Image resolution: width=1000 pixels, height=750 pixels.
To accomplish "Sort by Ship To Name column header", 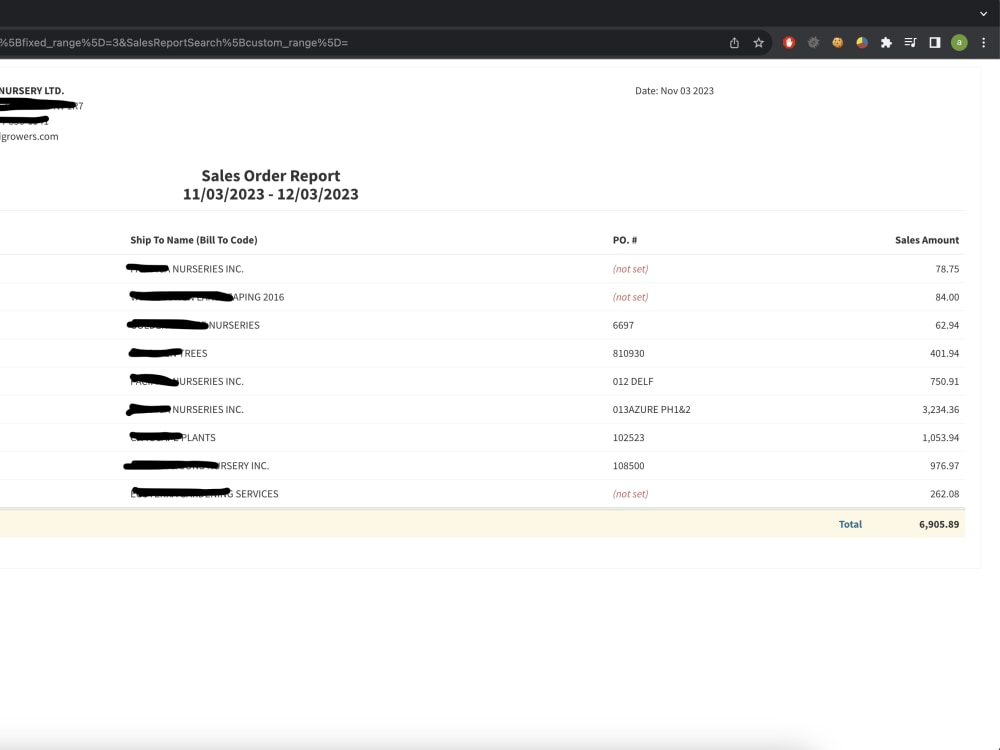I will pyautogui.click(x=194, y=240).
